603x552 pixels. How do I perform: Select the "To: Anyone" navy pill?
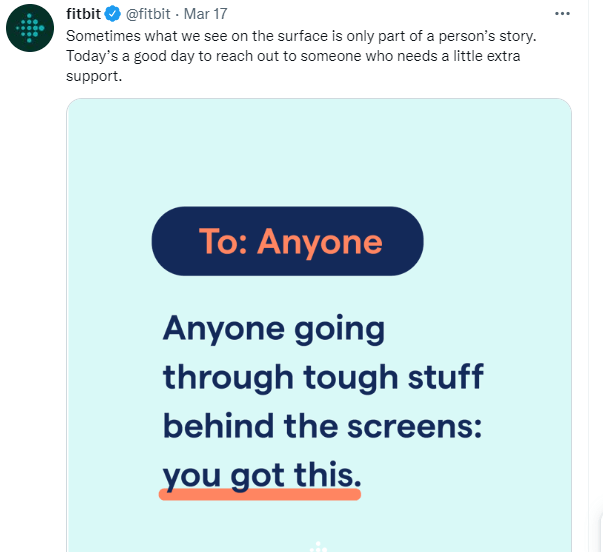click(x=288, y=241)
